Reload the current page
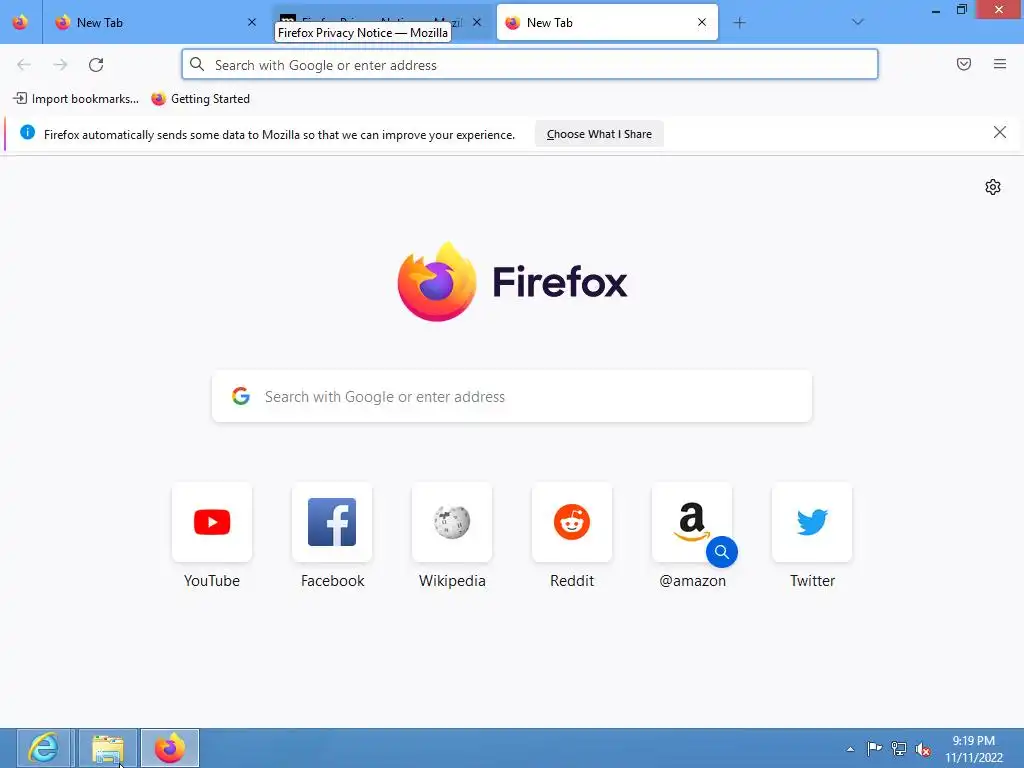The width and height of the screenshot is (1024, 768). click(x=96, y=65)
